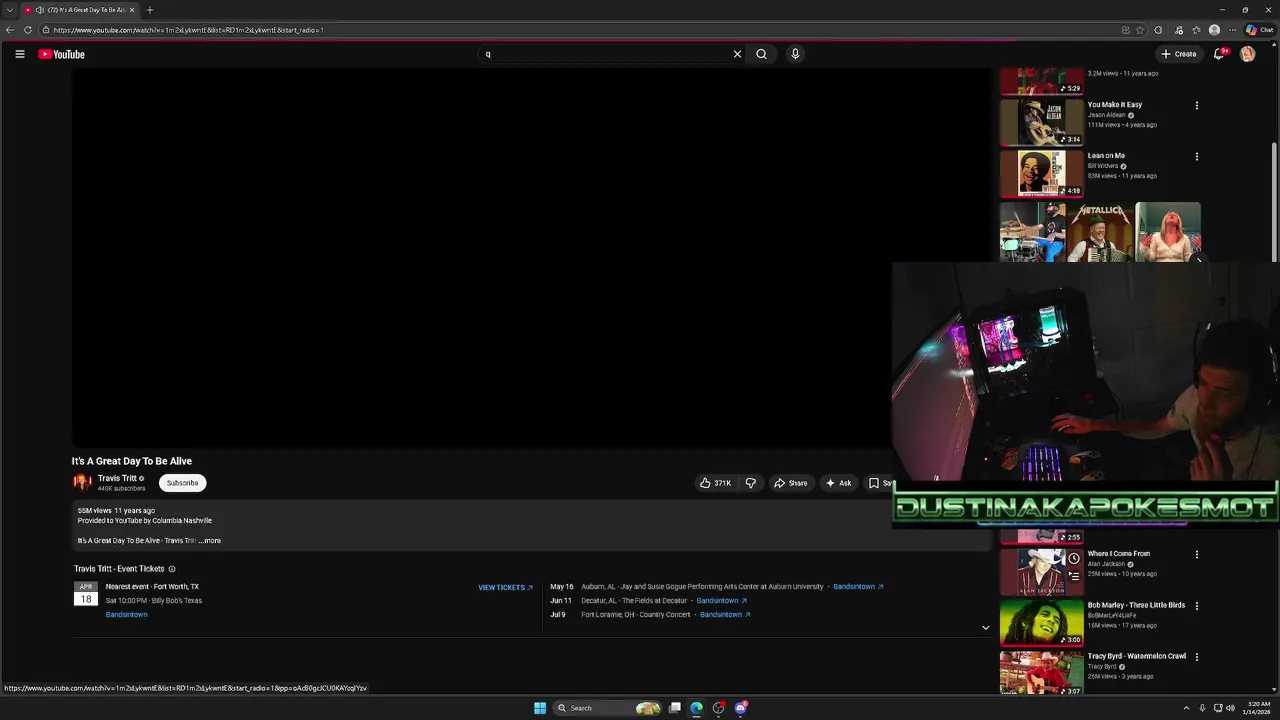Expand the event list chevron
This screenshot has height=720, width=1280.
click(x=985, y=628)
